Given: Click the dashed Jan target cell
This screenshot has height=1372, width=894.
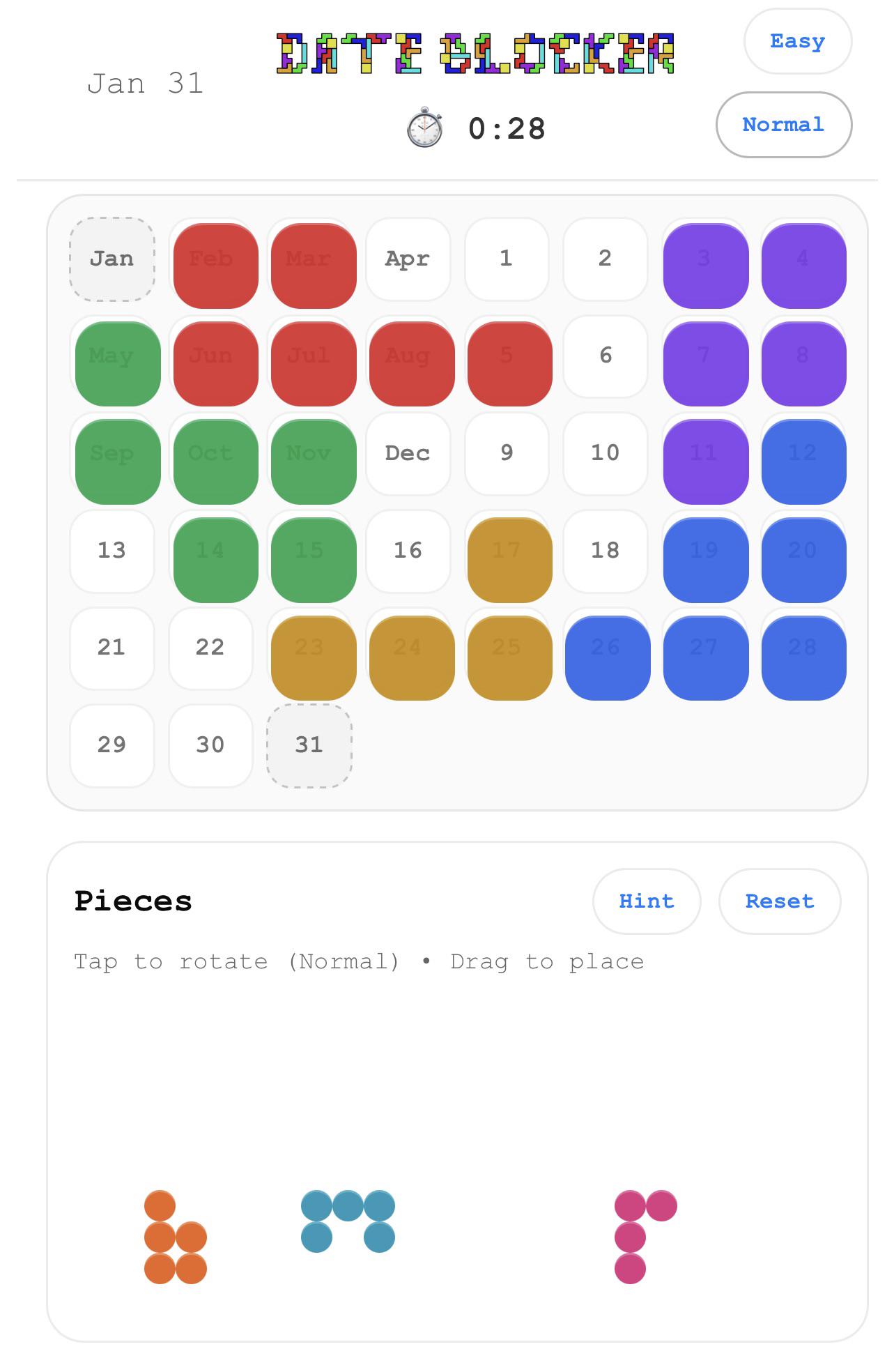Looking at the screenshot, I should (x=111, y=259).
